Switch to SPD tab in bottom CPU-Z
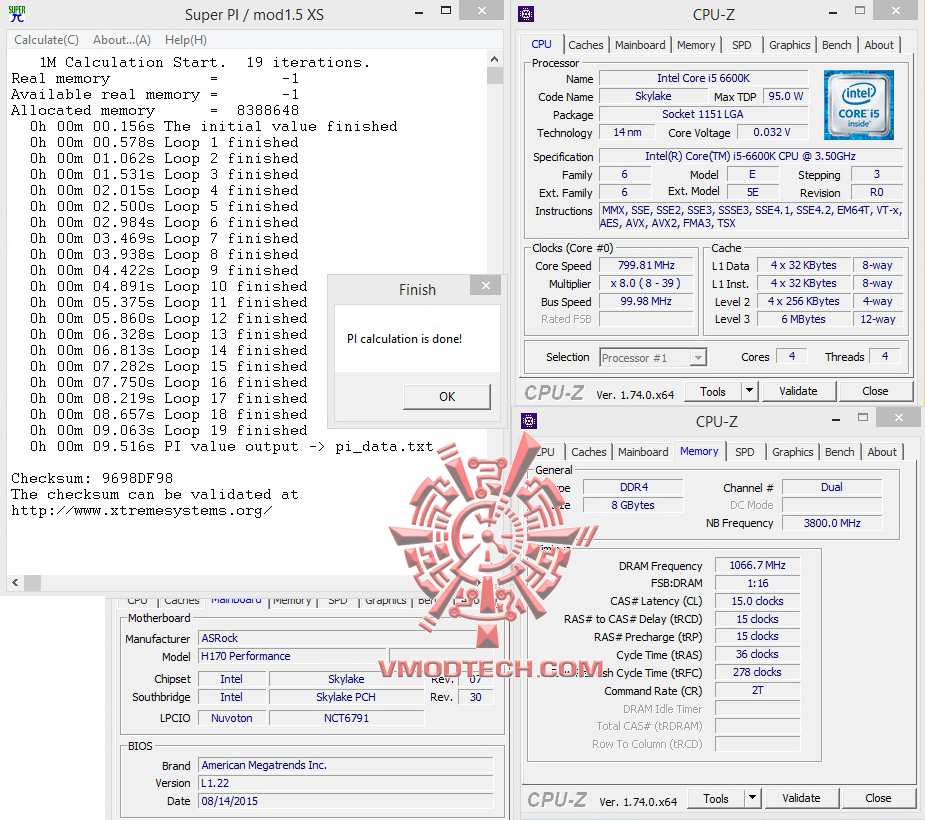Image resolution: width=925 pixels, height=820 pixels. click(744, 452)
